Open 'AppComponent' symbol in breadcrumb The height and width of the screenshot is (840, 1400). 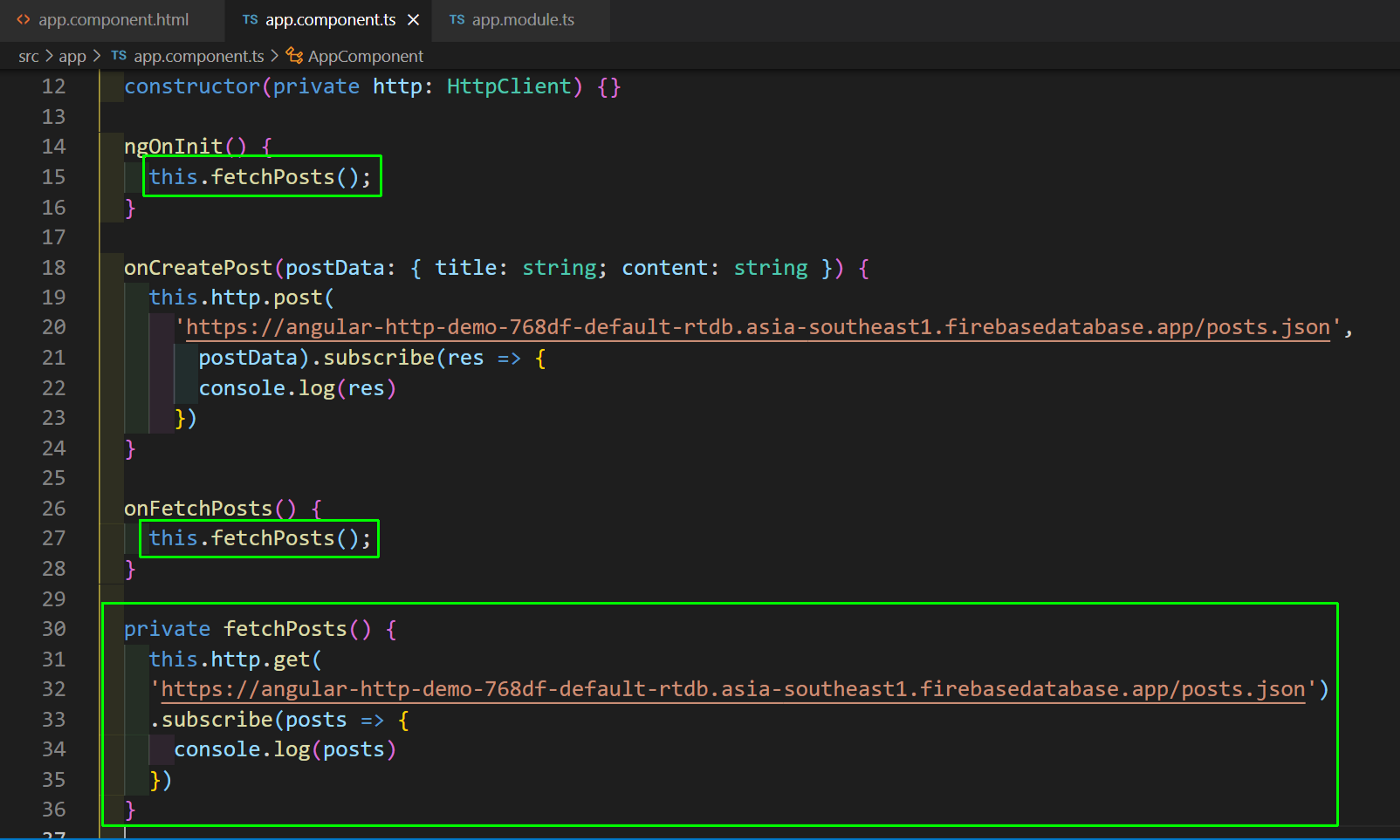click(365, 56)
